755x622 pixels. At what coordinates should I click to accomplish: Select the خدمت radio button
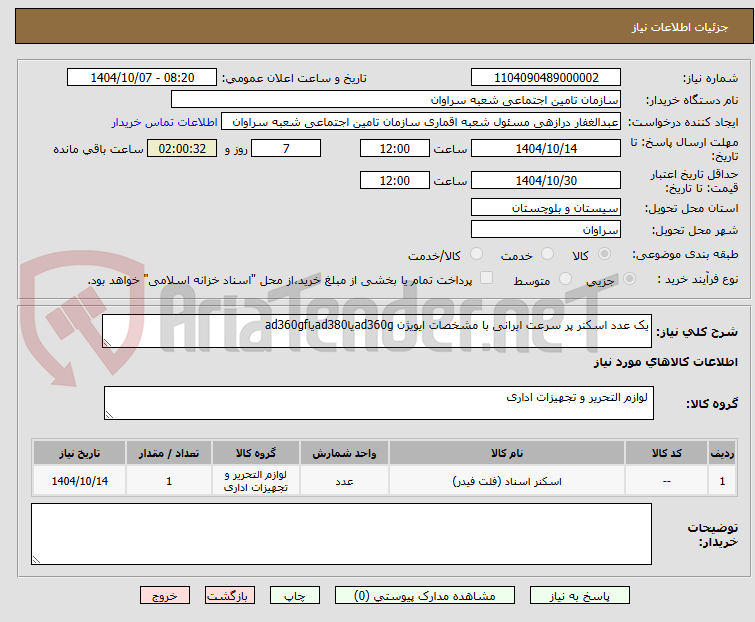point(547,254)
